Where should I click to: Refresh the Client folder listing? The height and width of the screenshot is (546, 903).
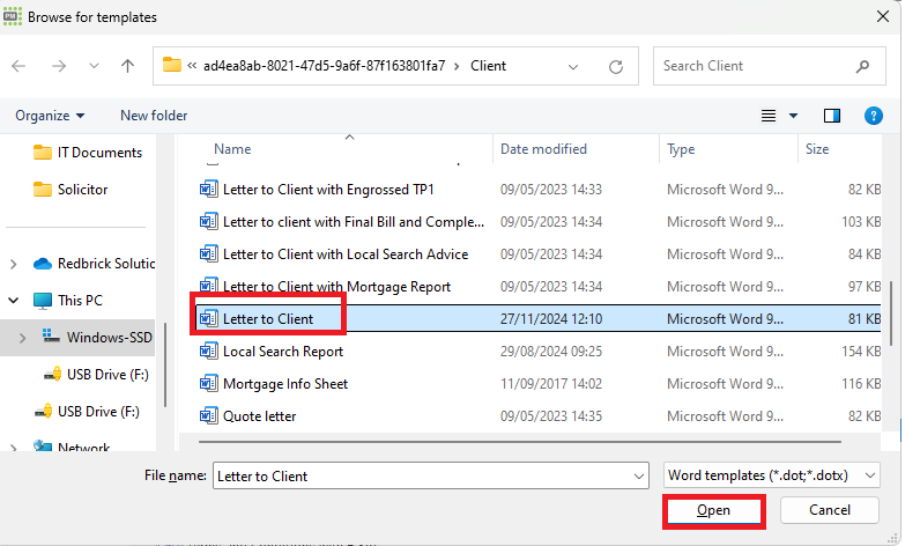coord(616,67)
